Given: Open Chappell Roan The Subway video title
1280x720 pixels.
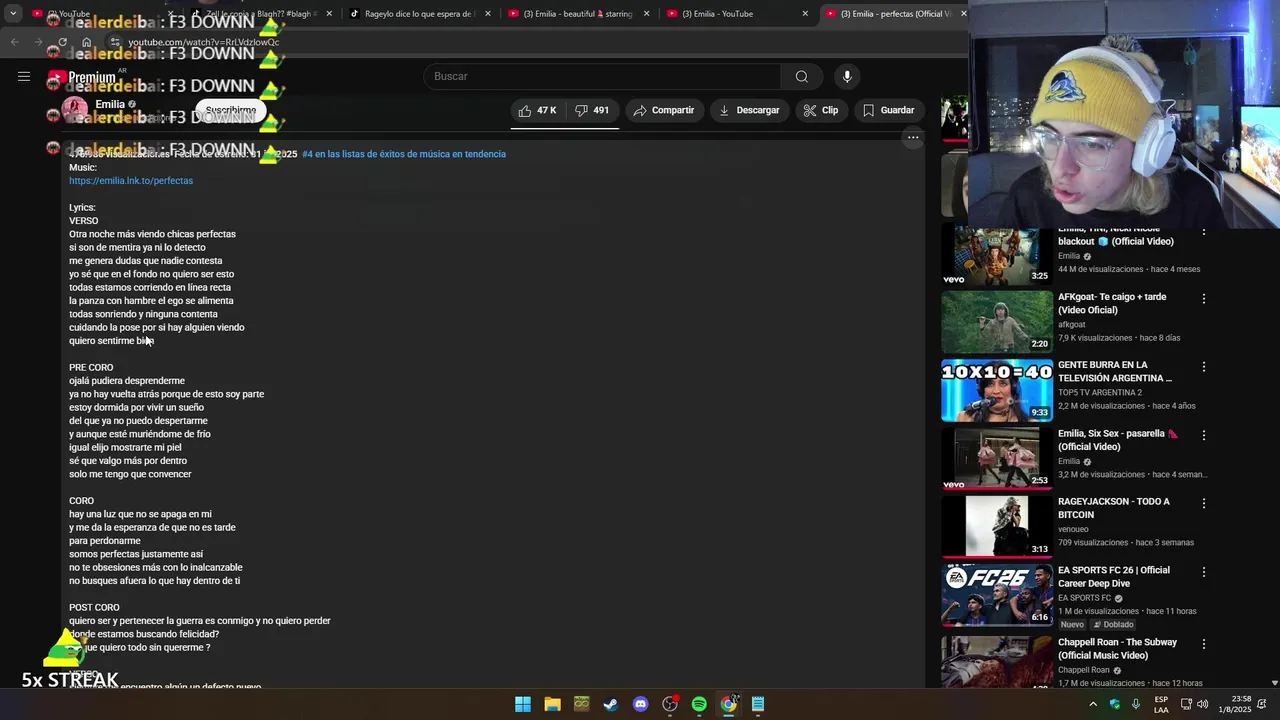Looking at the screenshot, I should pyautogui.click(x=1117, y=649).
